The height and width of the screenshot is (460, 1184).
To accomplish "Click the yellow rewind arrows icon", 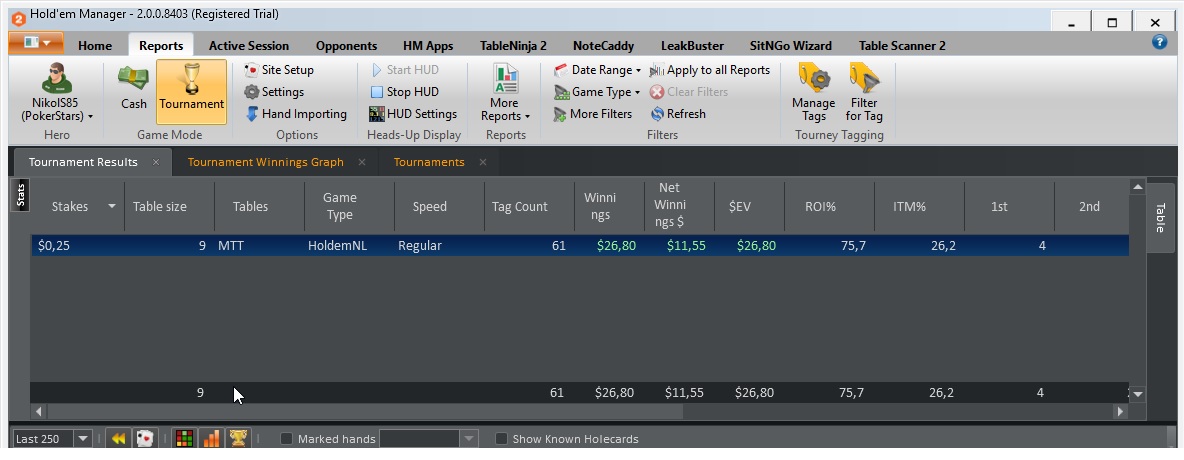I will 119,439.
